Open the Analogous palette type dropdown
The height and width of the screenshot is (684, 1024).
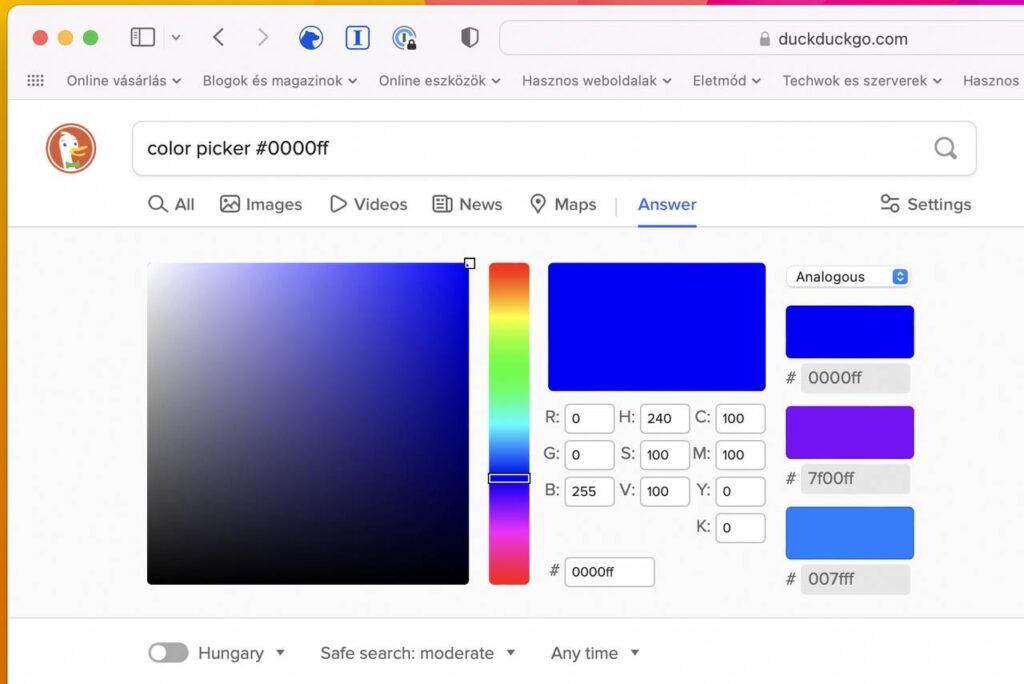point(848,277)
